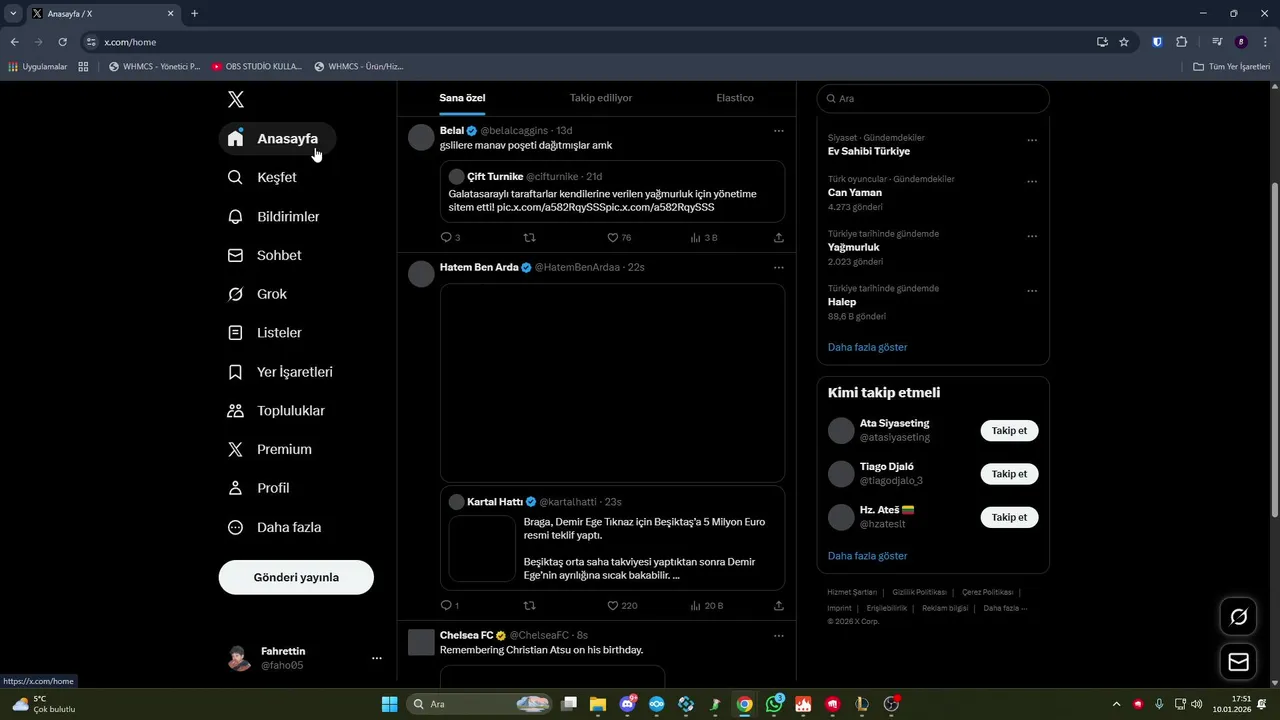Share Hatem Ben Arda's post
The width and height of the screenshot is (1280, 720).
tap(779, 605)
